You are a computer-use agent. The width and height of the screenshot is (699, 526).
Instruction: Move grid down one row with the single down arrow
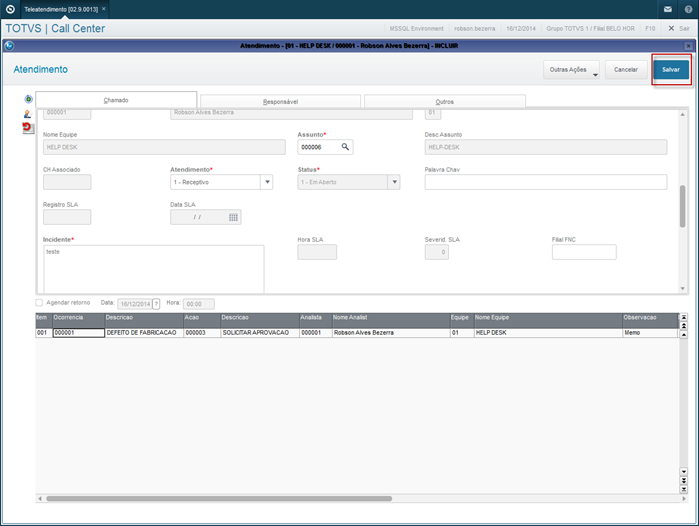[683, 472]
